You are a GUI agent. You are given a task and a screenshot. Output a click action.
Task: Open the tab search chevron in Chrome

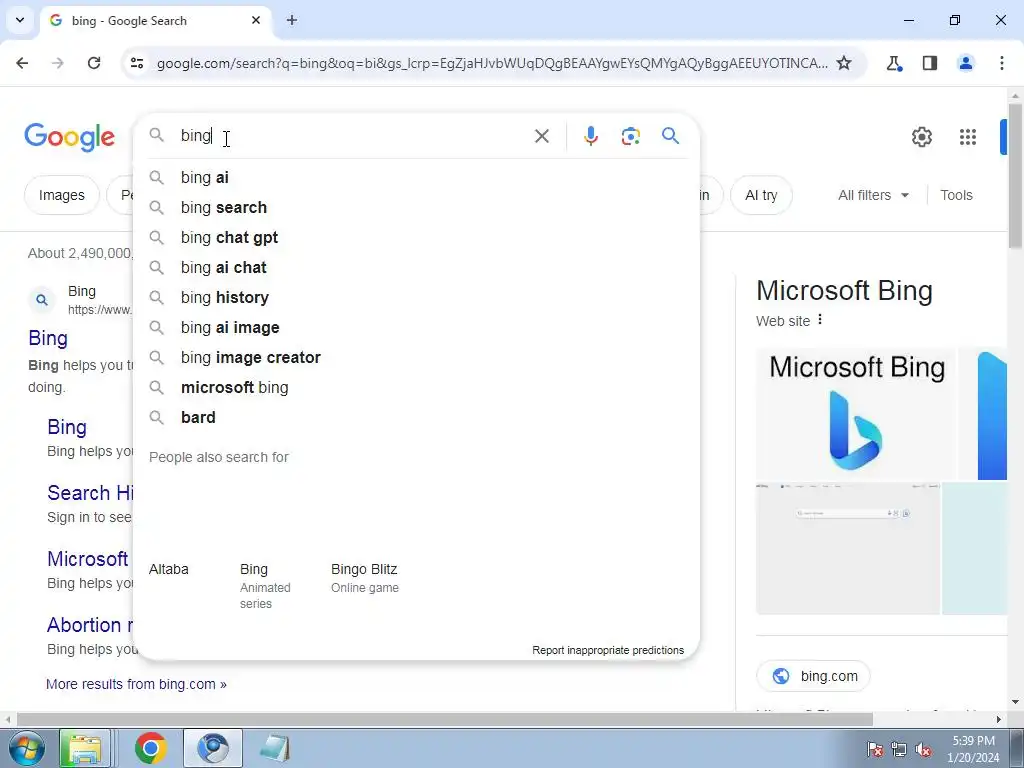(20, 20)
